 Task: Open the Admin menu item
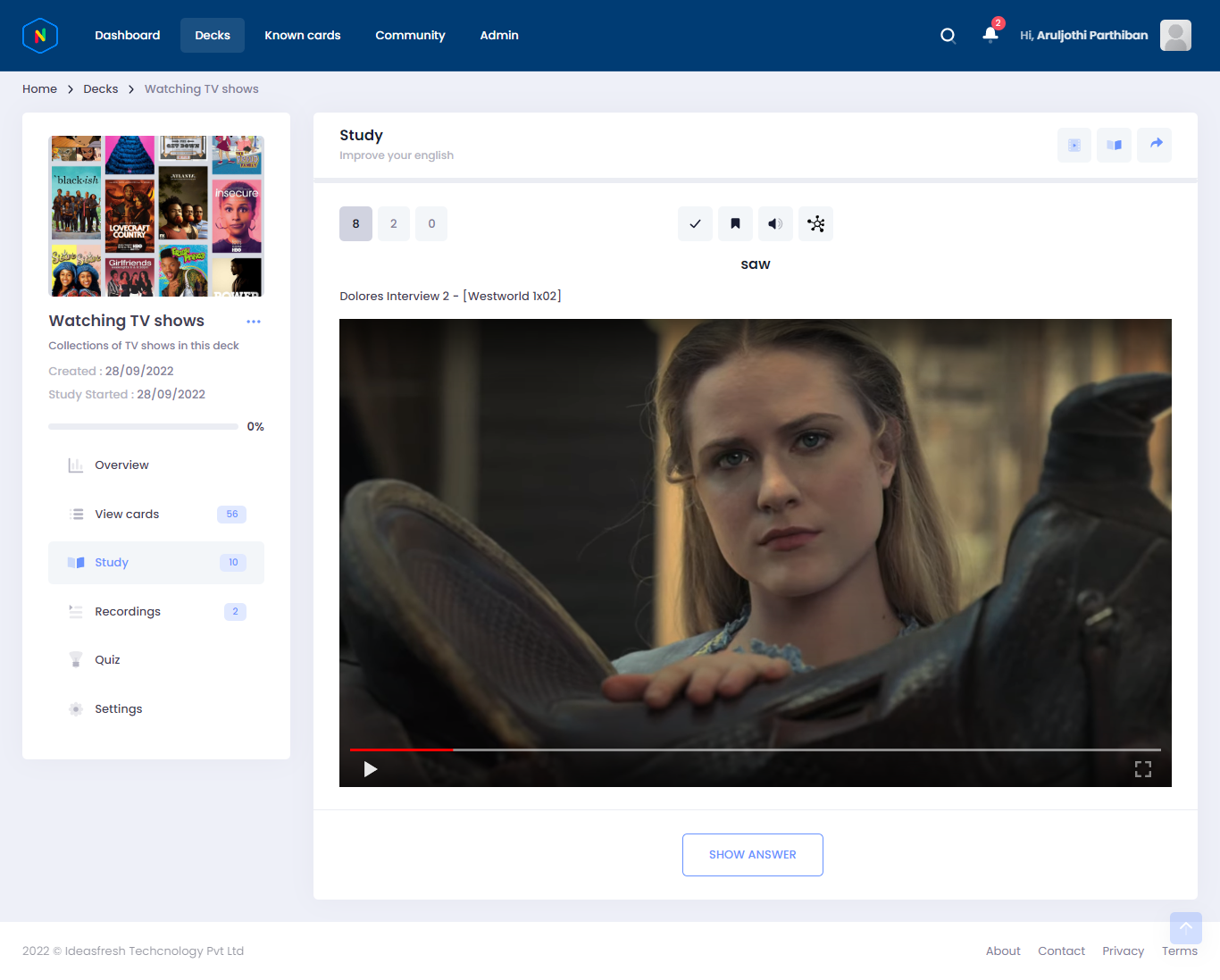tap(499, 36)
